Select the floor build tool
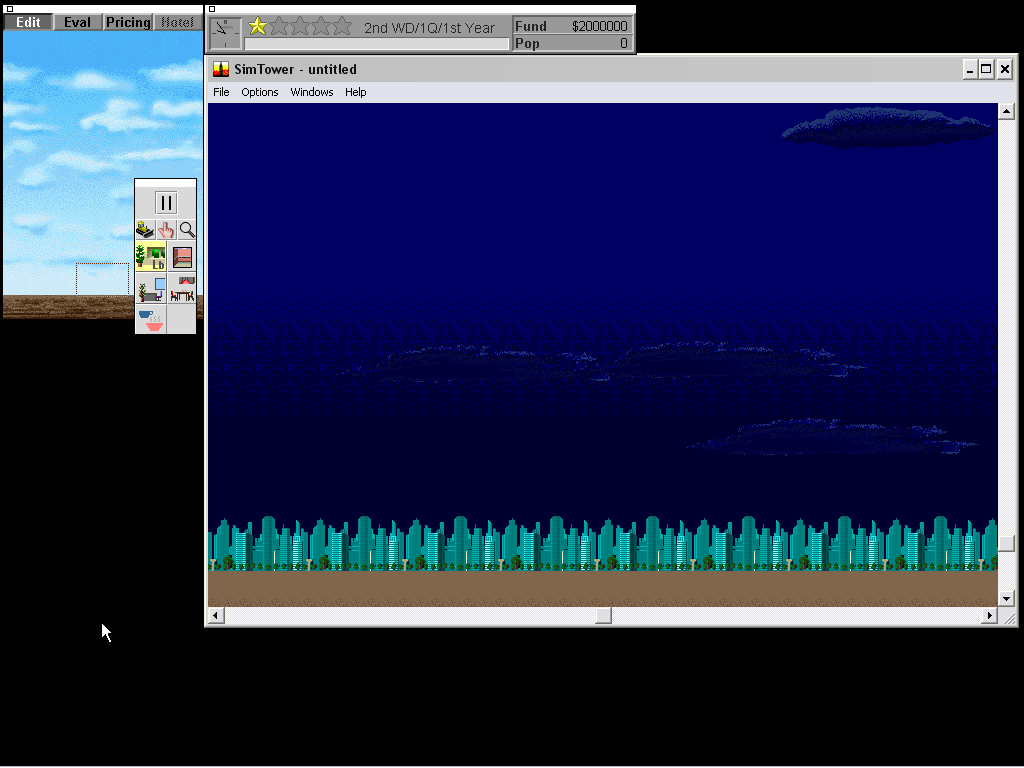Image resolution: width=1024 pixels, height=768 pixels. click(x=182, y=257)
